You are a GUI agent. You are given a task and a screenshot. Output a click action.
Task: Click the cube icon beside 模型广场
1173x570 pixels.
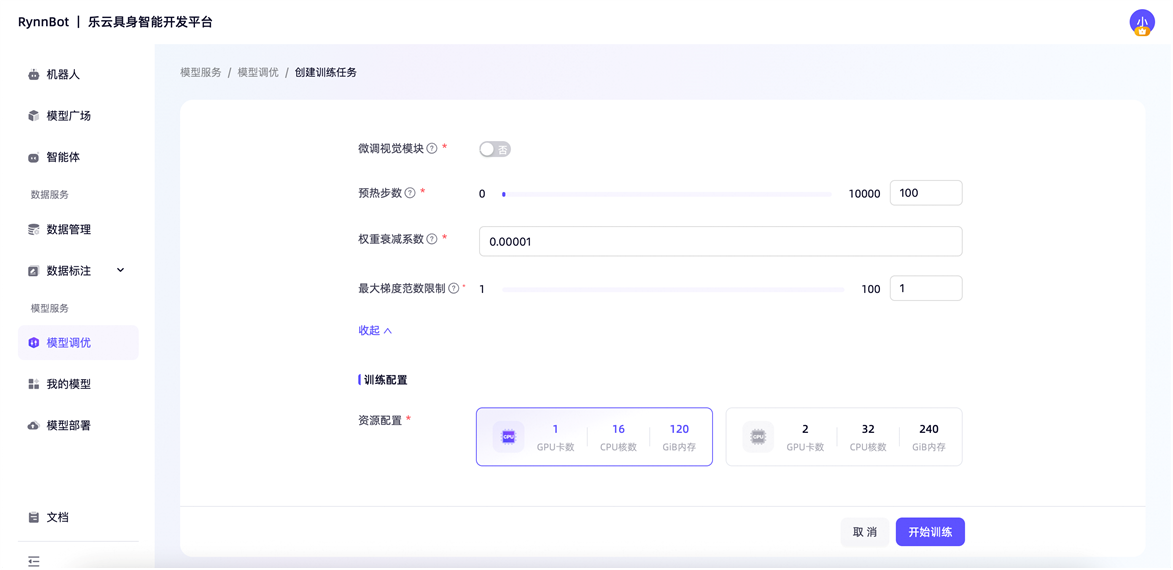[x=33, y=116]
